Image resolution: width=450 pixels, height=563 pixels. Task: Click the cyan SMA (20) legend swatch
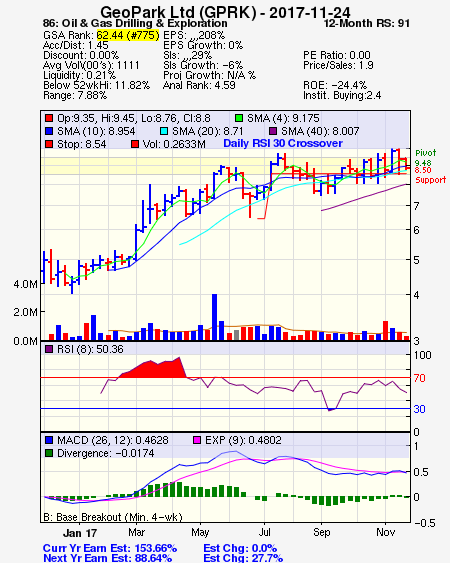pyautogui.click(x=164, y=131)
